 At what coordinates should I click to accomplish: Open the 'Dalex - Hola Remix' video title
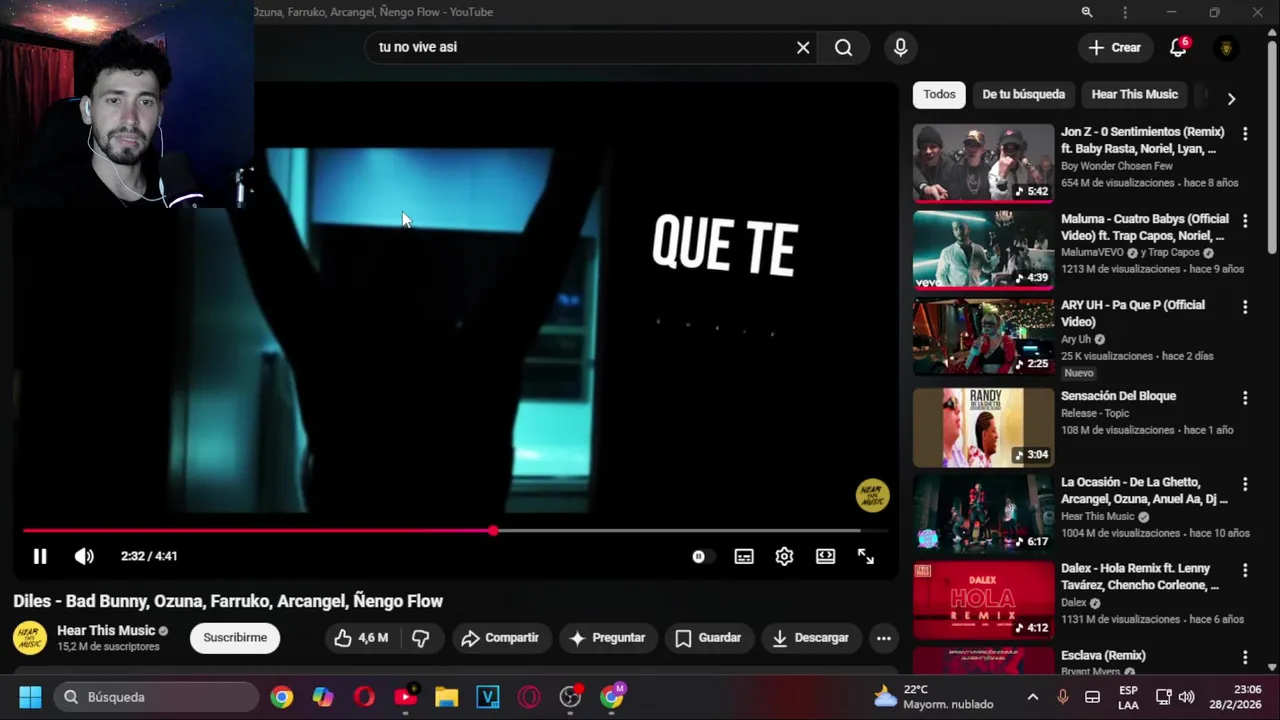coord(1140,577)
